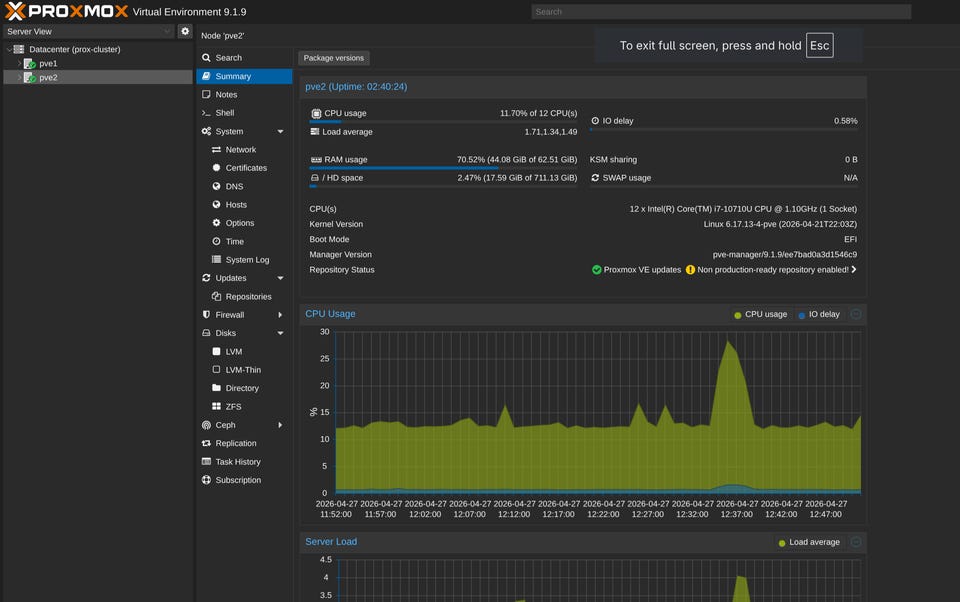Expand the pve2 tree node arrow
960x602 pixels.
click(19, 78)
